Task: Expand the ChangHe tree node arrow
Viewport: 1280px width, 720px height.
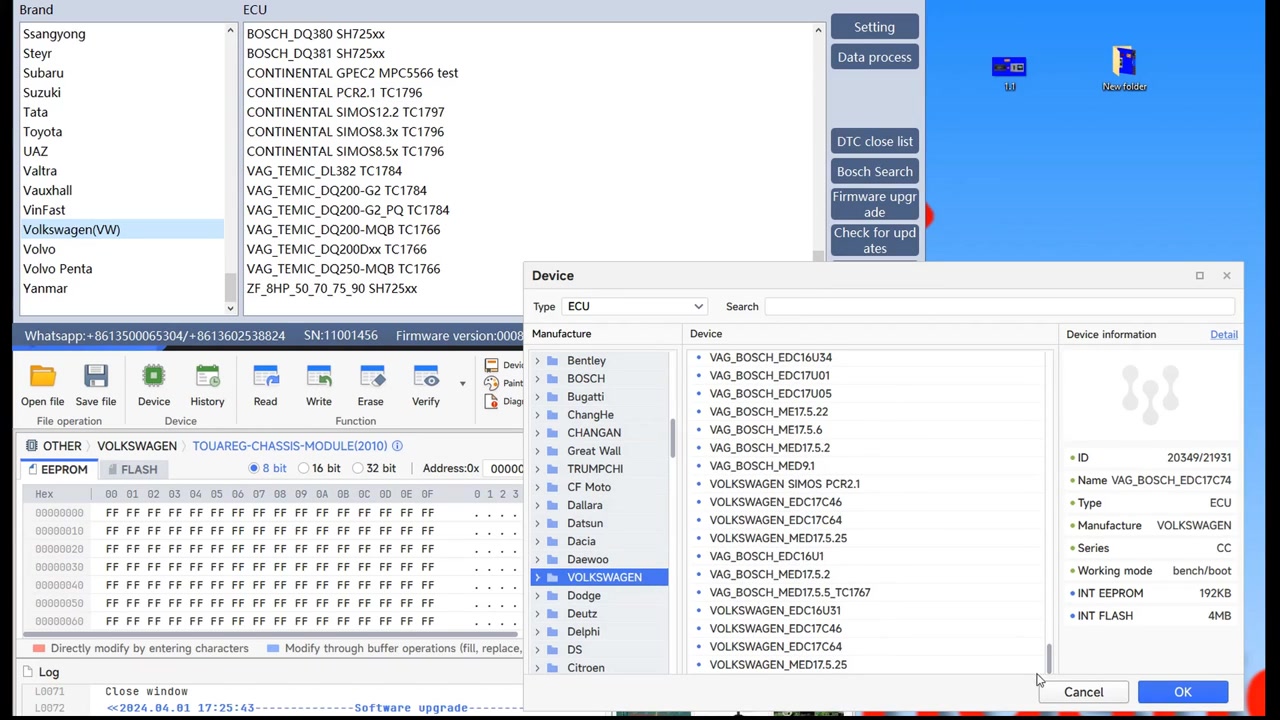Action: (538, 415)
